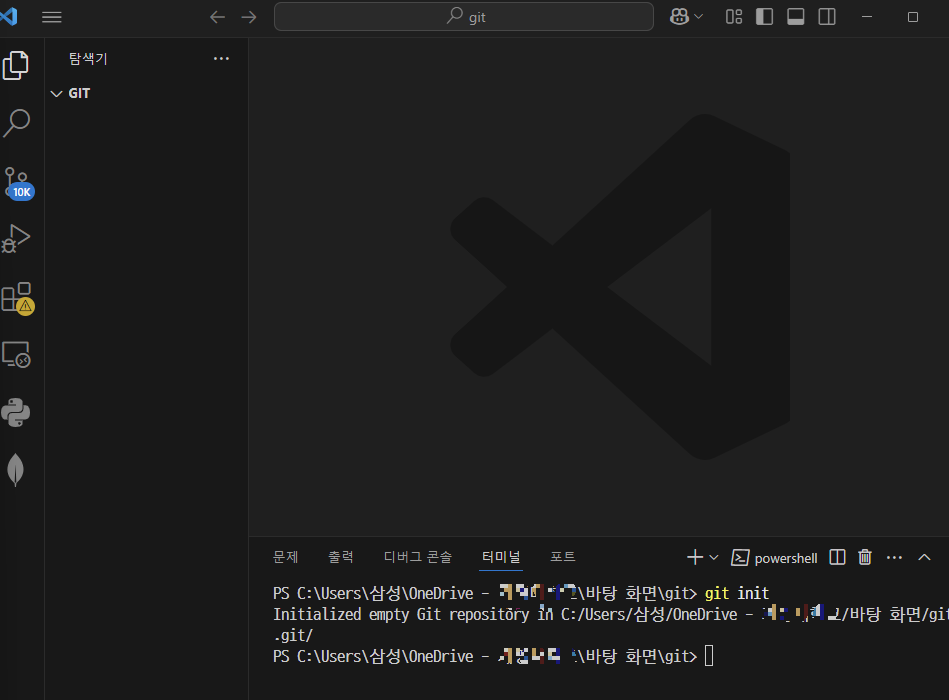
Task: Open Source Control view with 10K badge
Action: (18, 183)
